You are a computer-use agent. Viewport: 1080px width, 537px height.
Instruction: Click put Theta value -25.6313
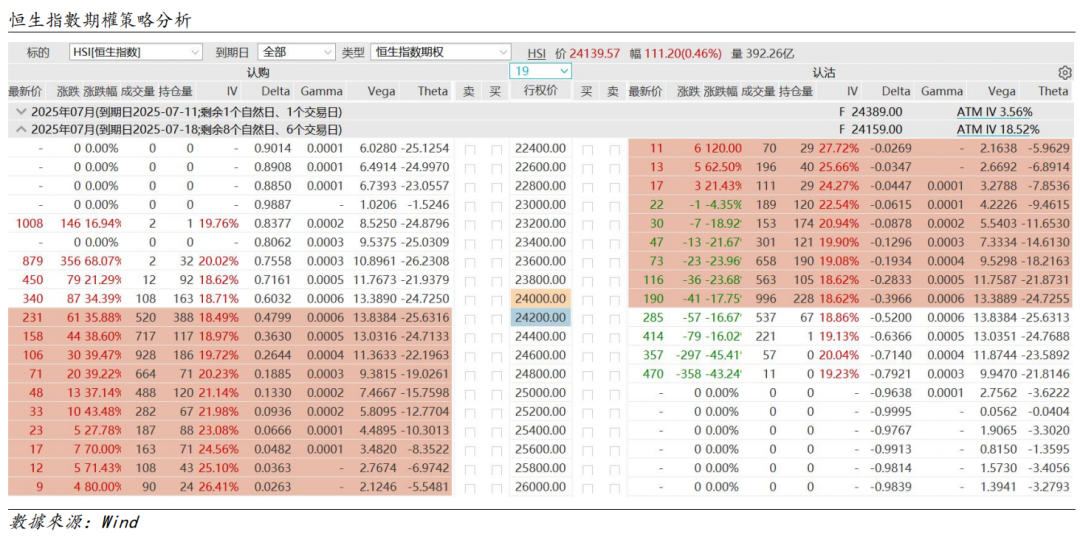click(1046, 318)
